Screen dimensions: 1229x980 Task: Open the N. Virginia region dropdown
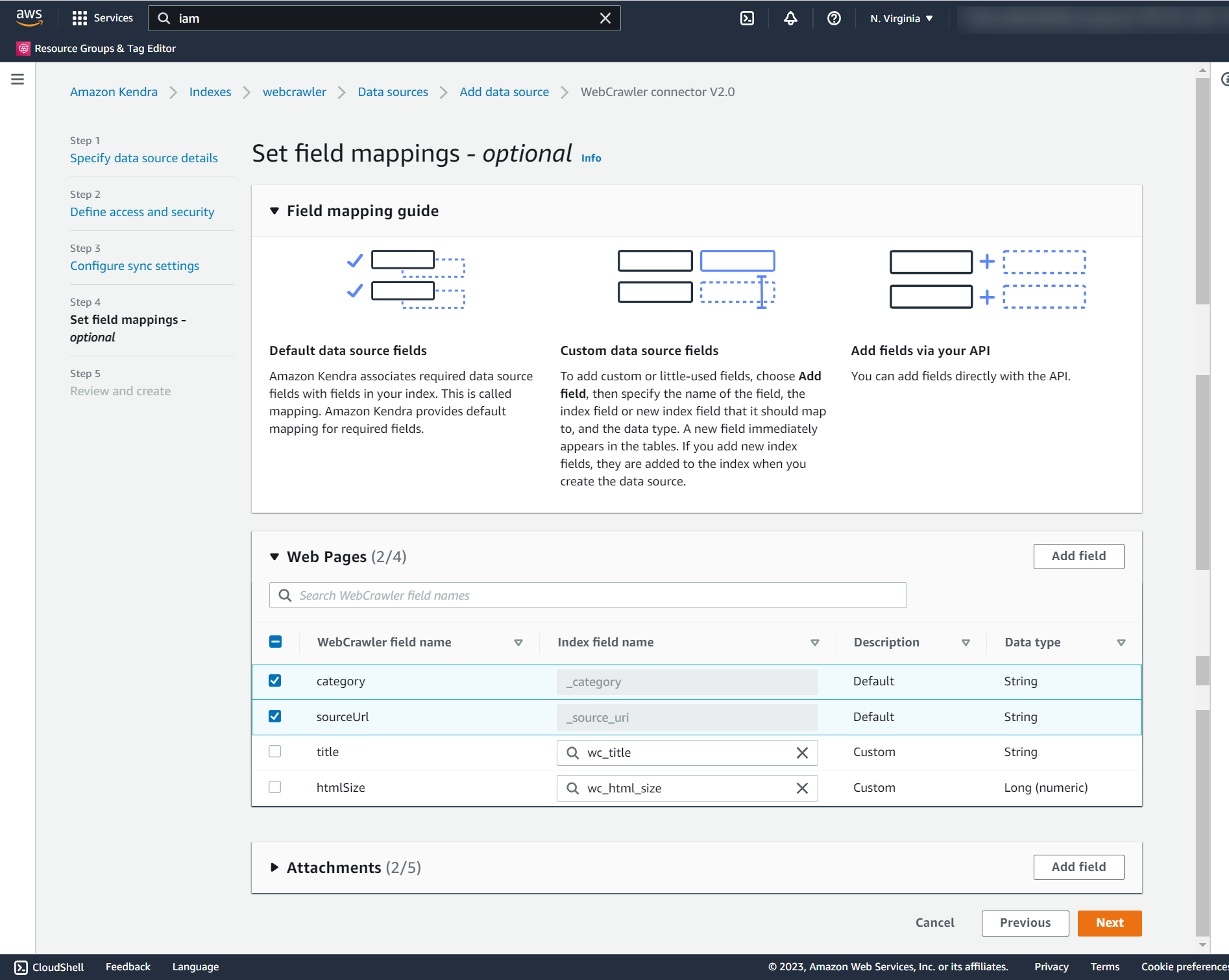[x=901, y=18]
